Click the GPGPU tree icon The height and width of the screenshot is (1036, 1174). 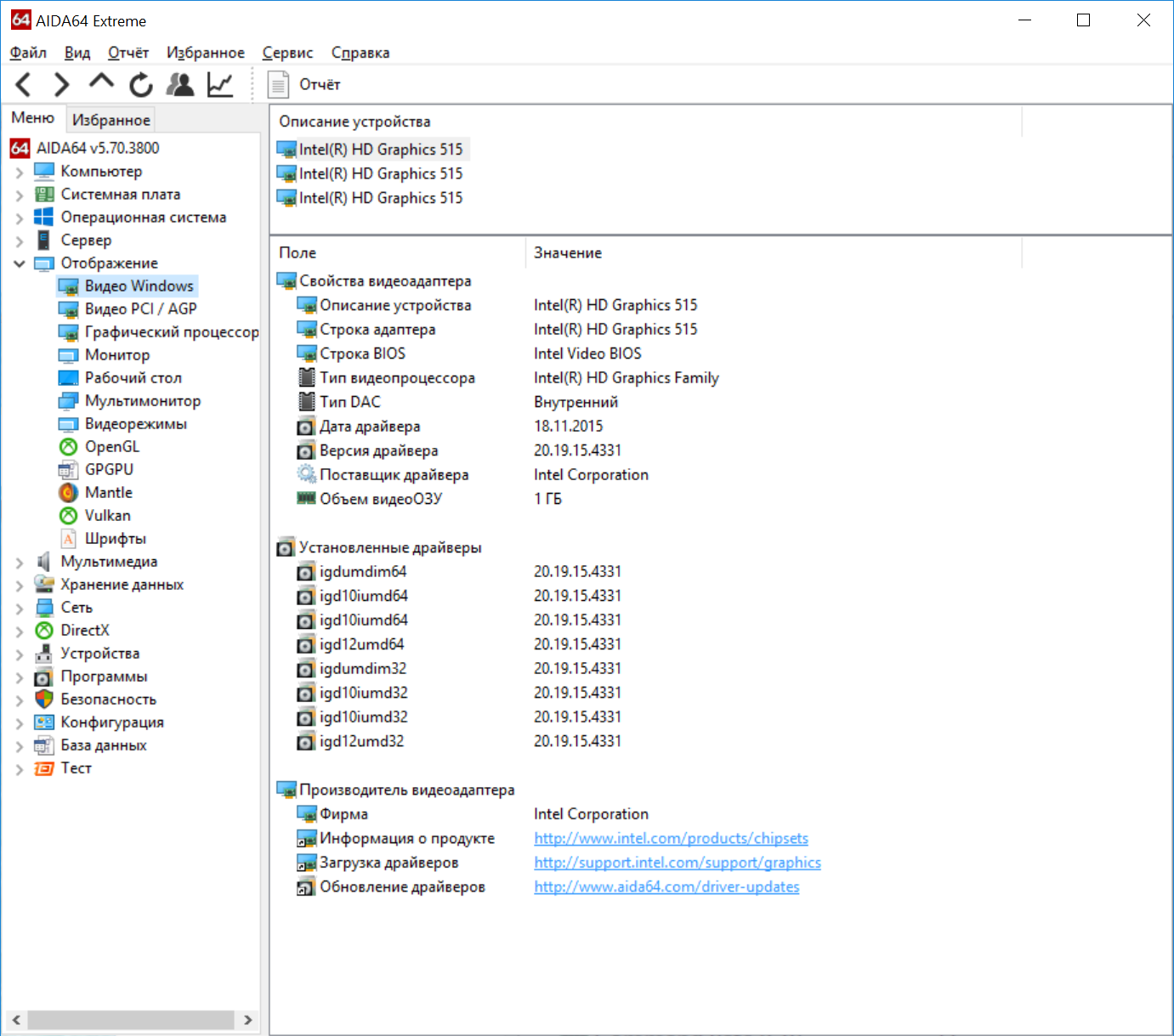[69, 470]
